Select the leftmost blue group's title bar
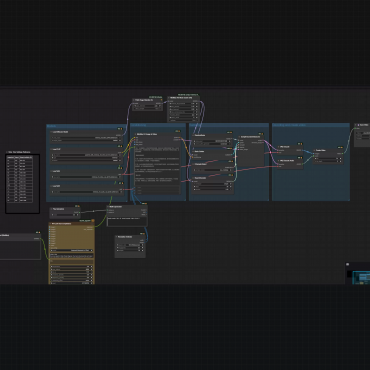This screenshot has width=370, height=370. coord(87,126)
